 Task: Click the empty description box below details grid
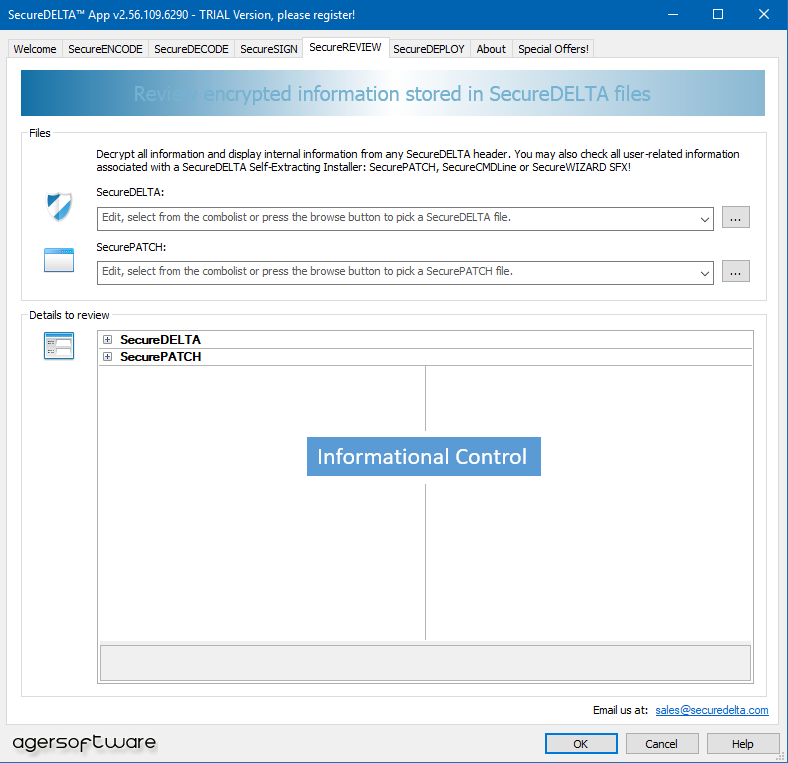pyautogui.click(x=425, y=663)
